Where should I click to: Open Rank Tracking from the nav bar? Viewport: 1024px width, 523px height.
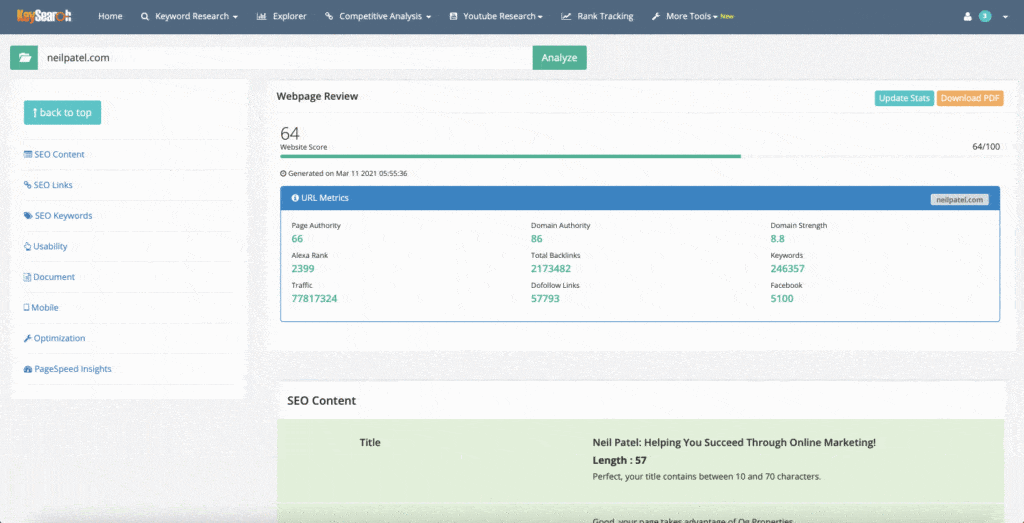point(597,16)
